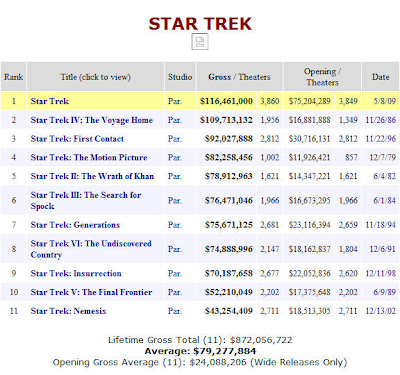Click the Title (click to view) header
400x375 pixels.
tap(95, 77)
